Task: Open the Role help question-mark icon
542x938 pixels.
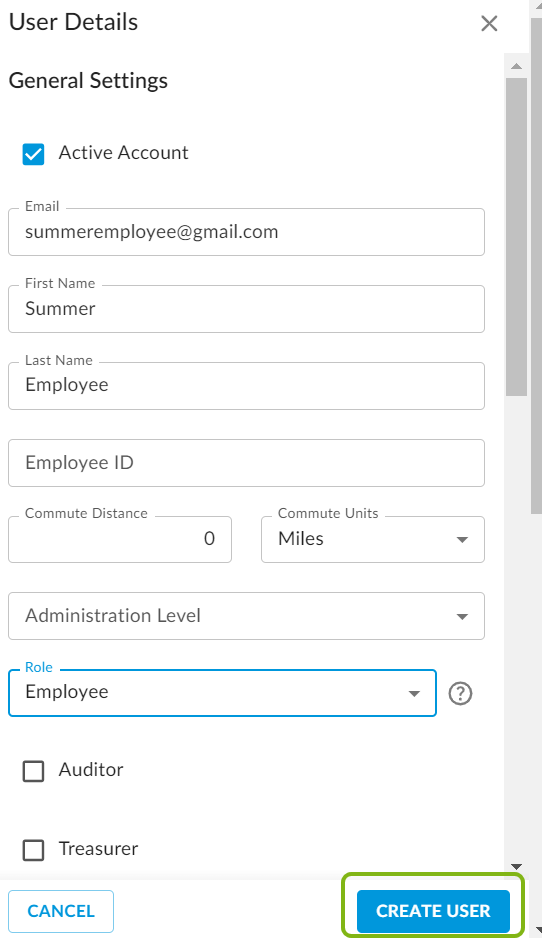Action: click(x=461, y=693)
